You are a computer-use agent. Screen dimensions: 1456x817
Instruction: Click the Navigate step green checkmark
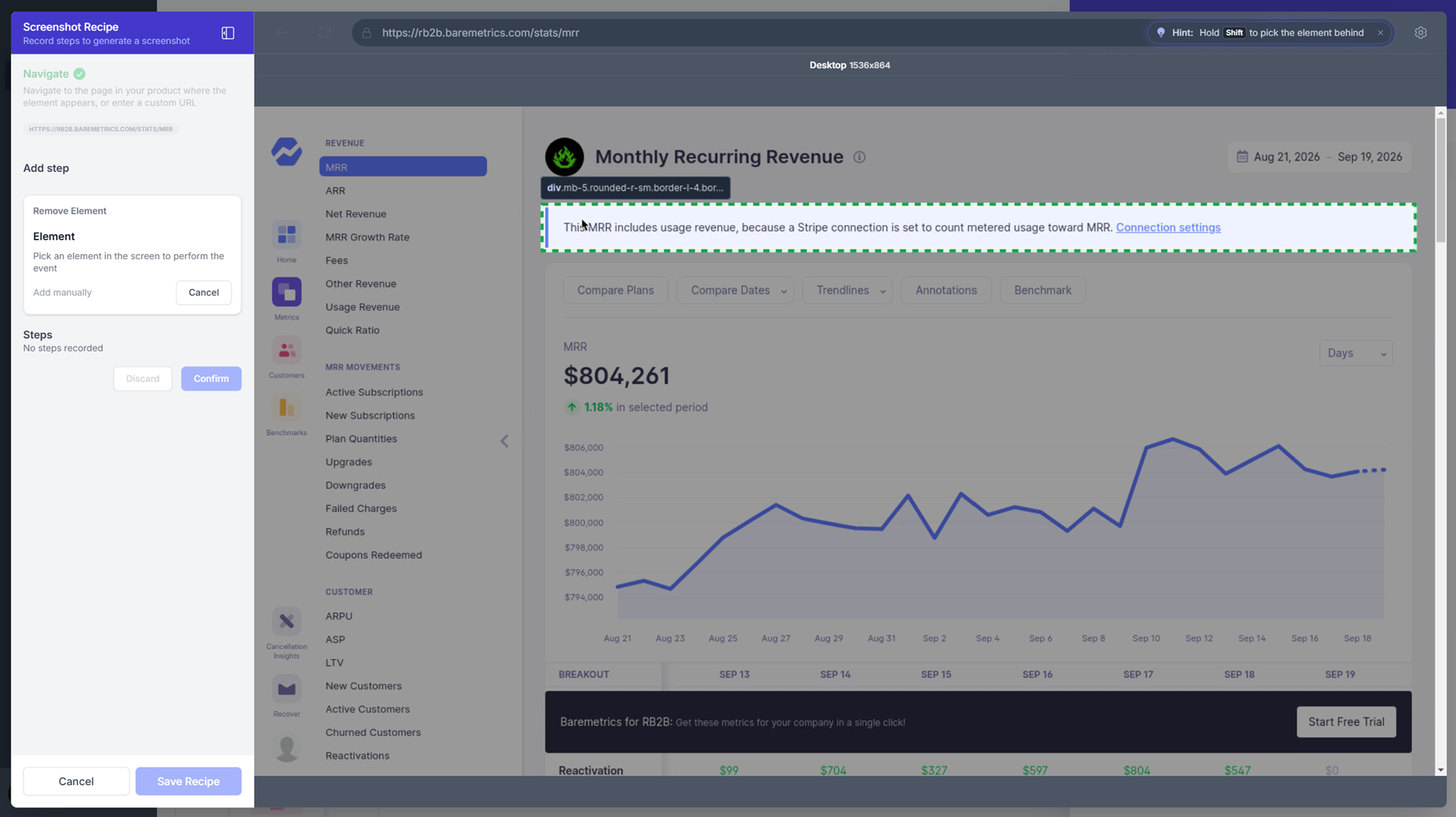point(80,74)
